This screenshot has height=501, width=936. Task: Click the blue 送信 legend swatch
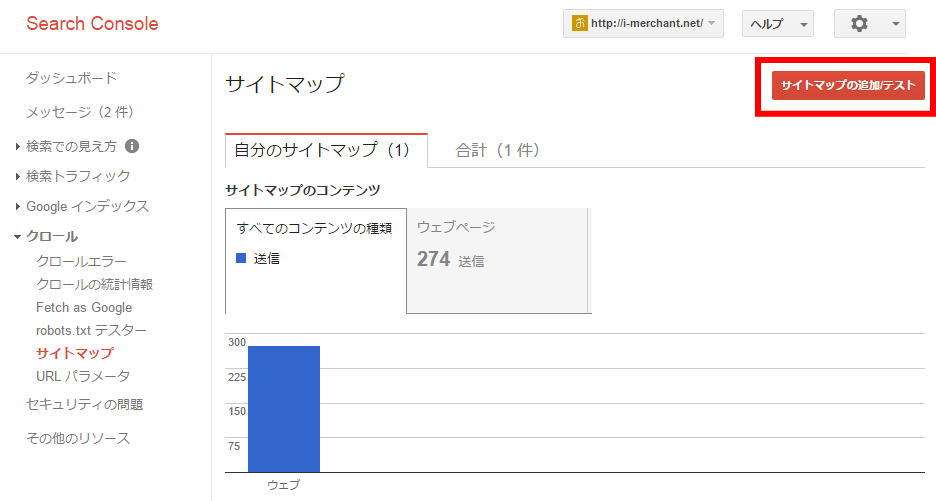[241, 258]
